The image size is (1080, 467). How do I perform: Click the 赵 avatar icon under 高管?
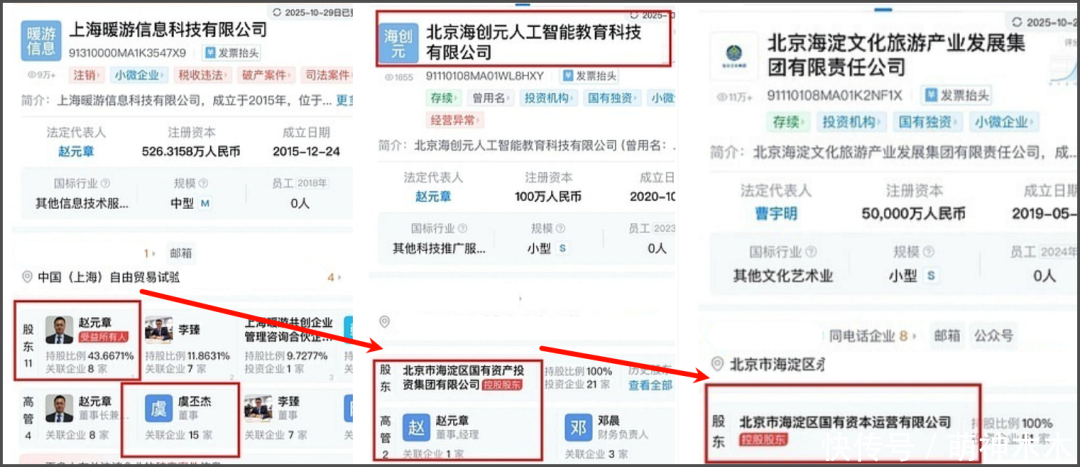point(416,427)
